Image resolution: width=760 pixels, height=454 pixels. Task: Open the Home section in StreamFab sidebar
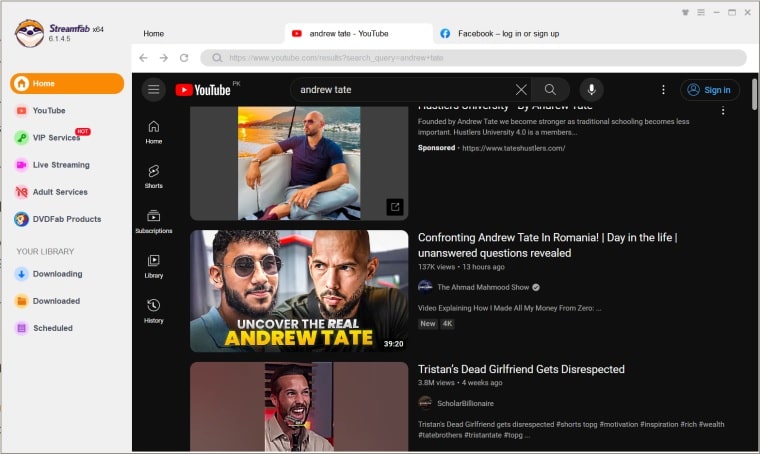pos(67,83)
